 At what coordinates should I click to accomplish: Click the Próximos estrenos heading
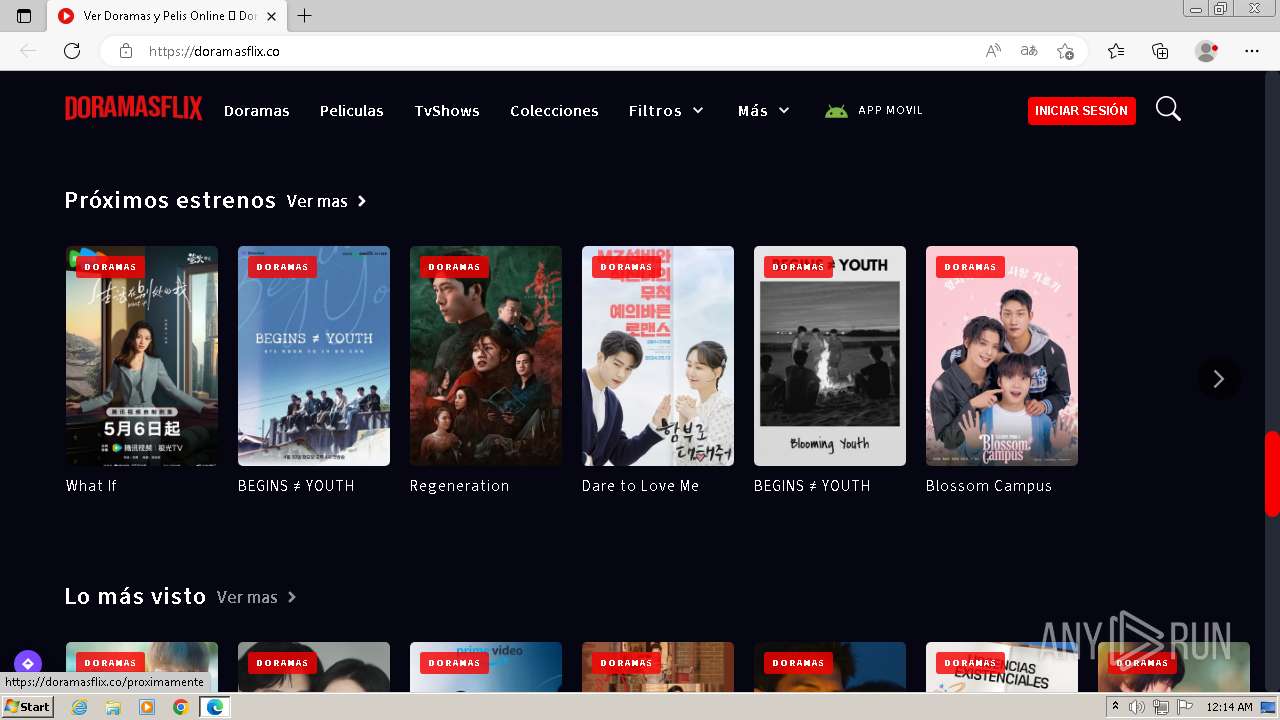[170, 200]
